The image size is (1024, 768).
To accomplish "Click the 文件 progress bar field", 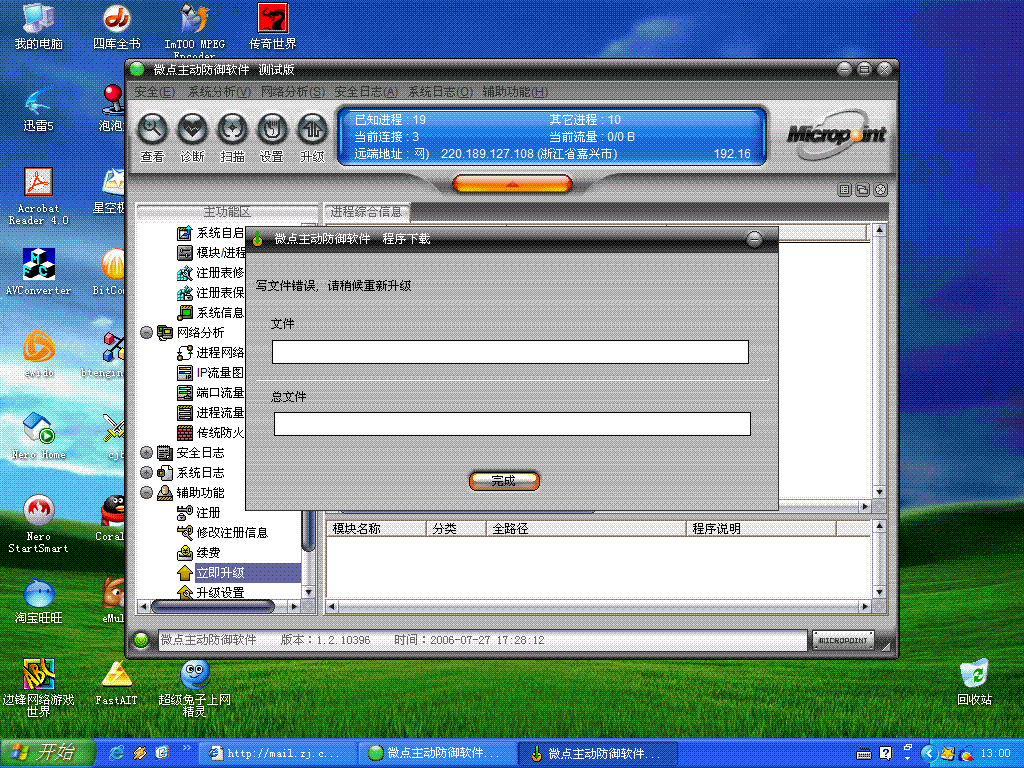I will pos(510,352).
